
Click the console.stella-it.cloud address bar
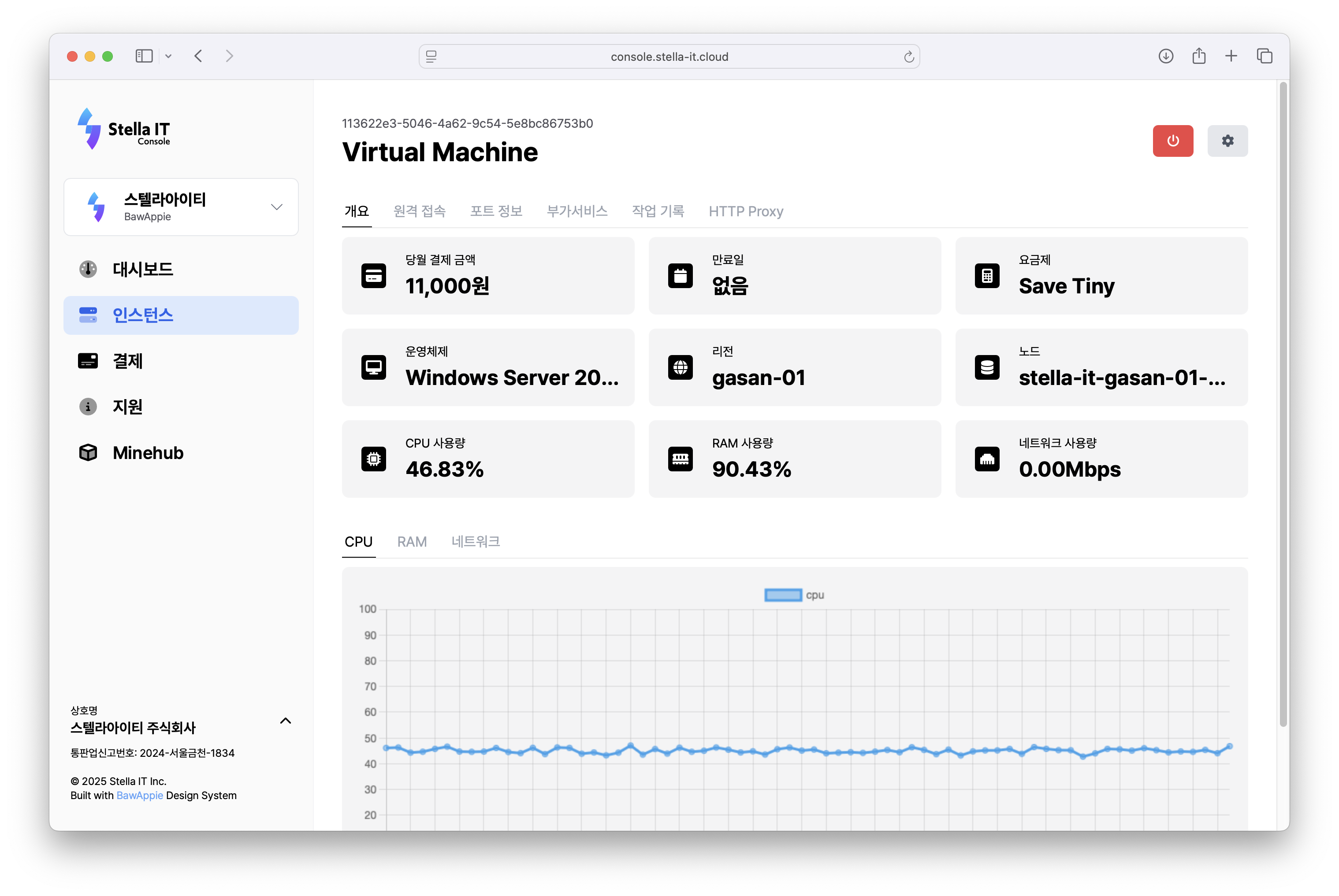pos(668,56)
